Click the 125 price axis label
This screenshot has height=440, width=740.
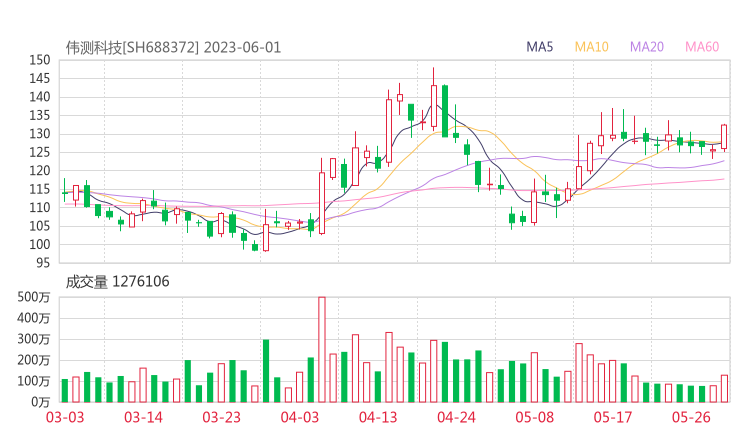40,152
